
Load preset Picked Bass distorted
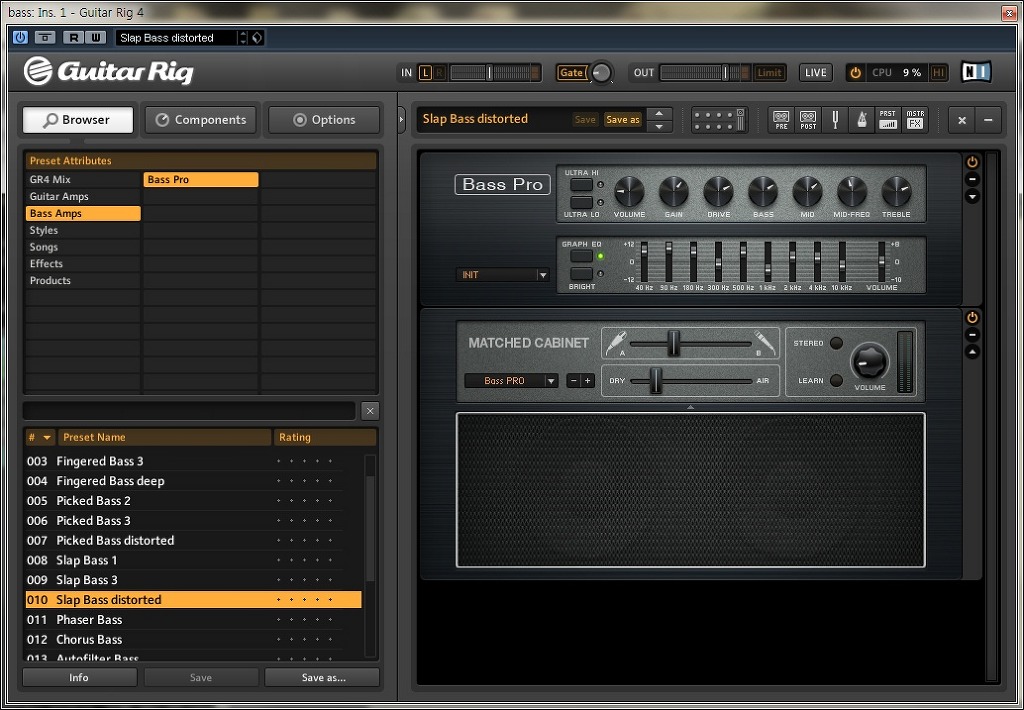tap(193, 541)
